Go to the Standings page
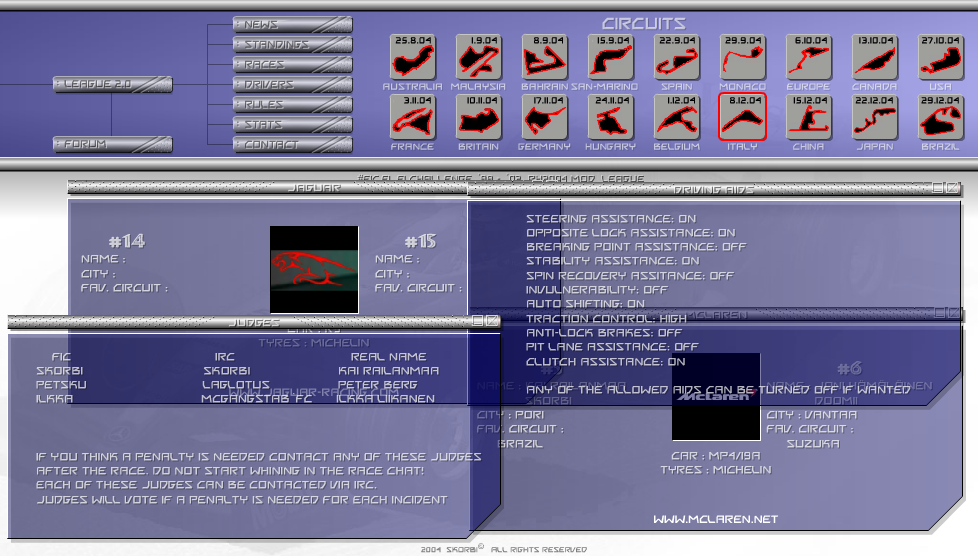The height and width of the screenshot is (556, 978). tap(293, 44)
